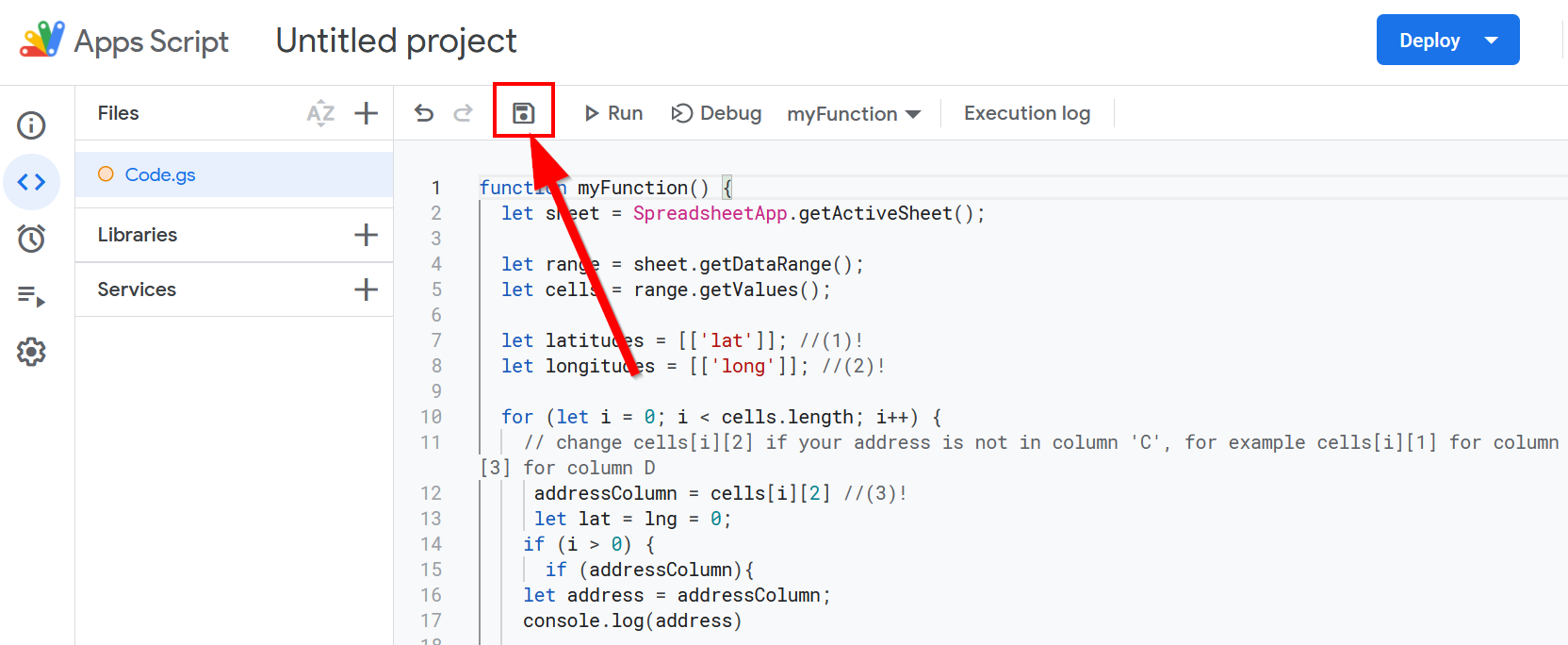The image size is (1568, 645).
Task: Click the redo arrow icon
Action: pos(463,113)
